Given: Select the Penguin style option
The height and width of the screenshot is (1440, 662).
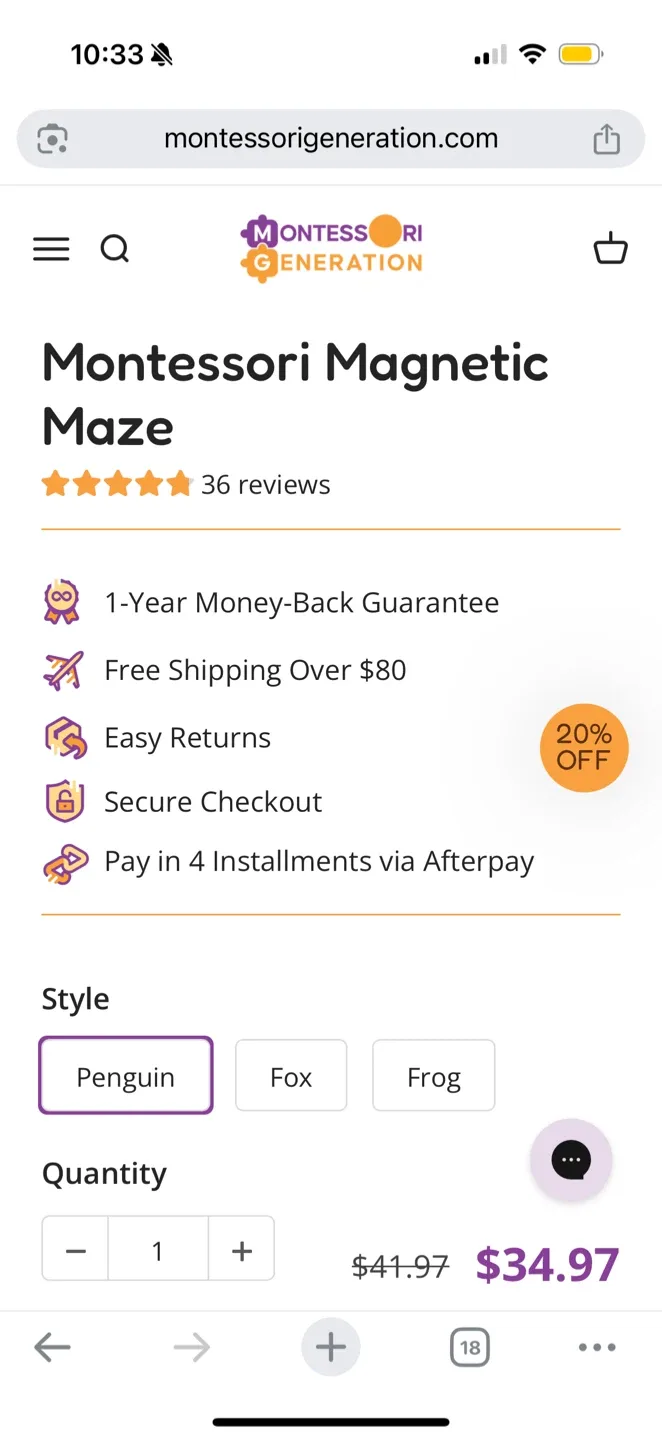Looking at the screenshot, I should pyautogui.click(x=126, y=1076).
